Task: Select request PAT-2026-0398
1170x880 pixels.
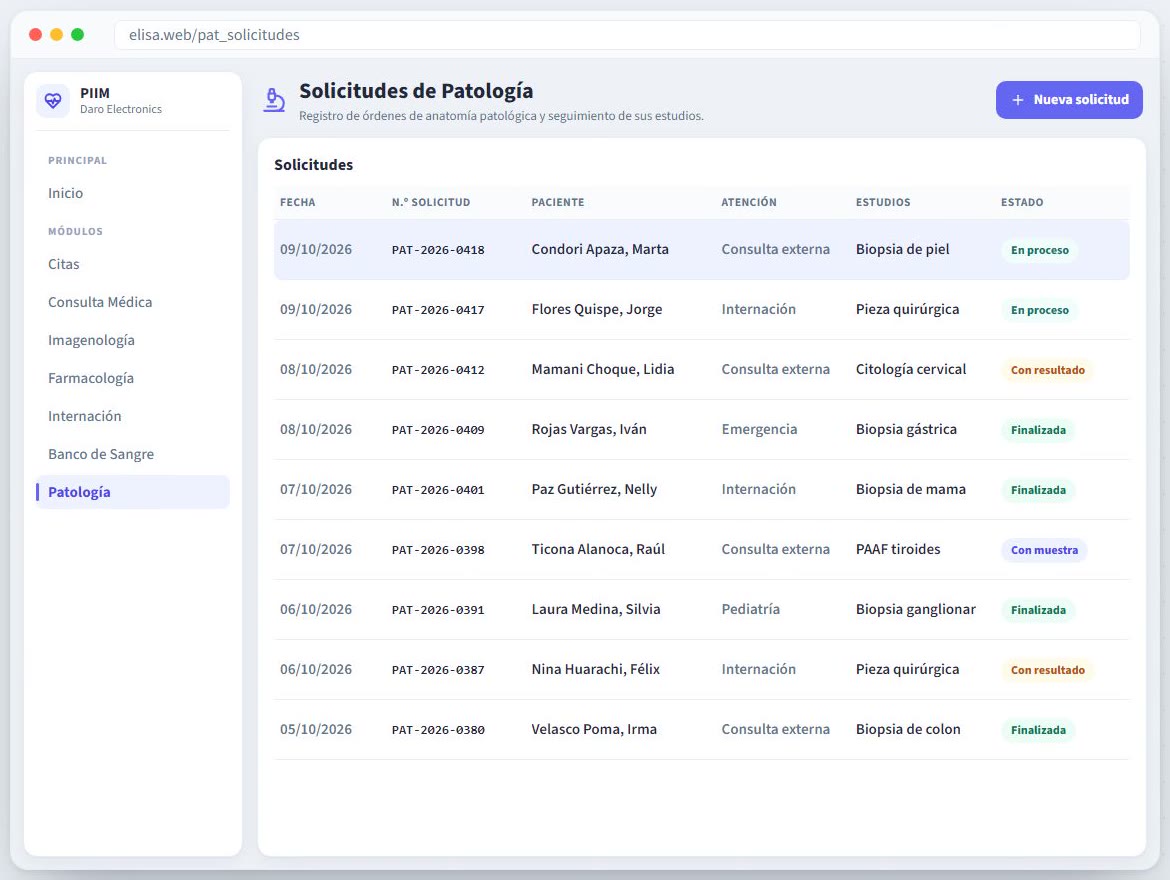Action: tap(438, 550)
